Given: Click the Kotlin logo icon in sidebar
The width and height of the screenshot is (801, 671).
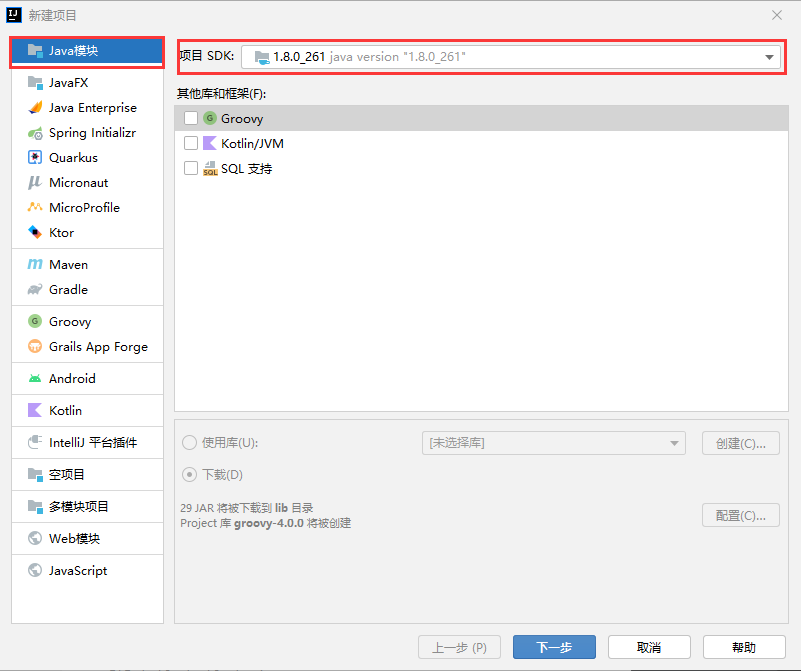Looking at the screenshot, I should point(35,411).
